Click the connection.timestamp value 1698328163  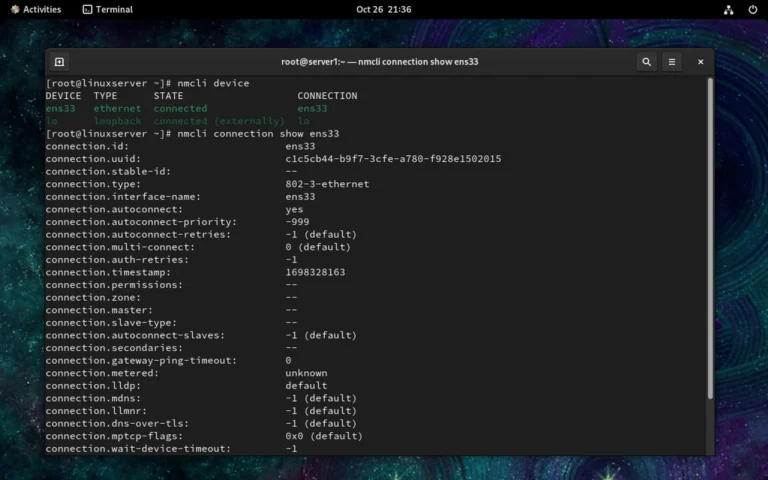coord(315,272)
